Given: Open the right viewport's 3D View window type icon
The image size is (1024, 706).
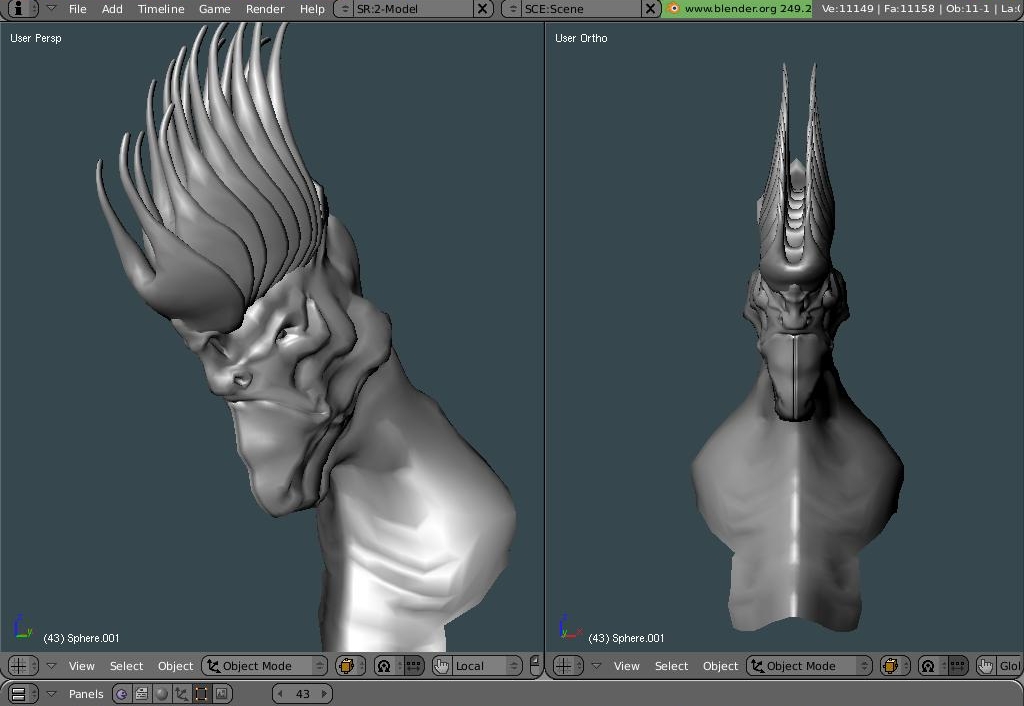Looking at the screenshot, I should [x=568, y=666].
